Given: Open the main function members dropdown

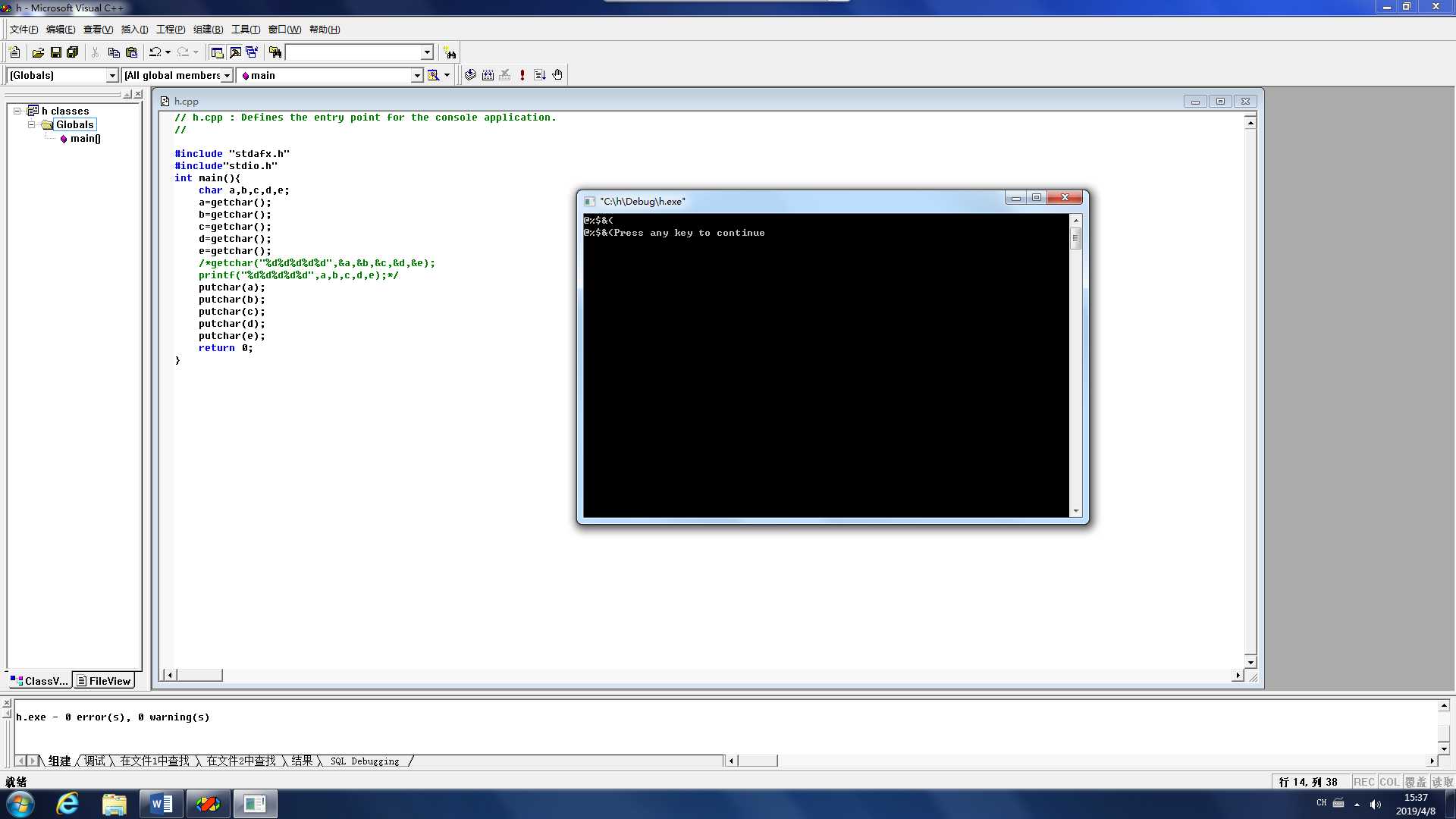Looking at the screenshot, I should pyautogui.click(x=417, y=75).
